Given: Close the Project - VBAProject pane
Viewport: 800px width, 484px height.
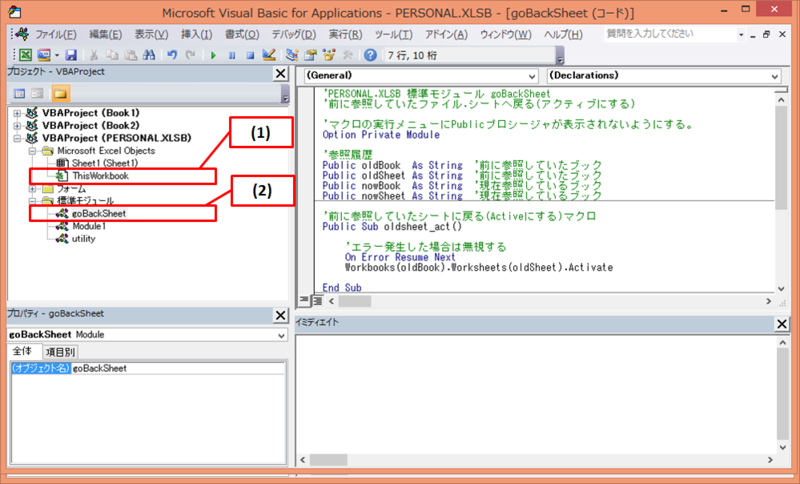Looking at the screenshot, I should coord(281,73).
